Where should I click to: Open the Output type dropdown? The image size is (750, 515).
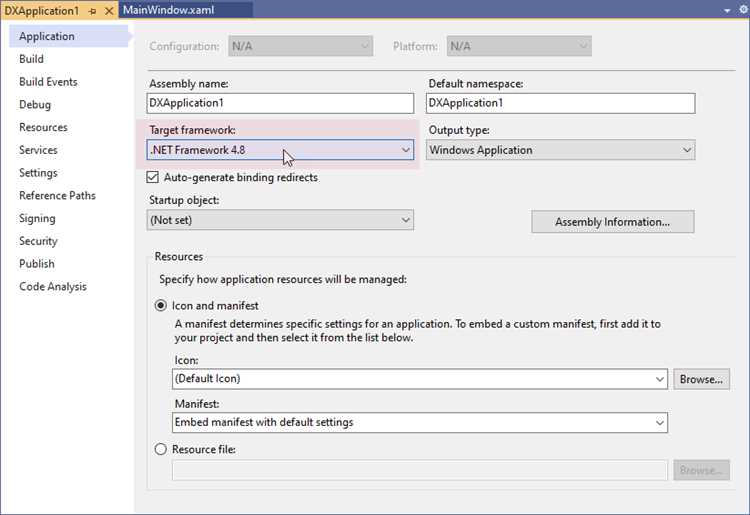point(561,150)
